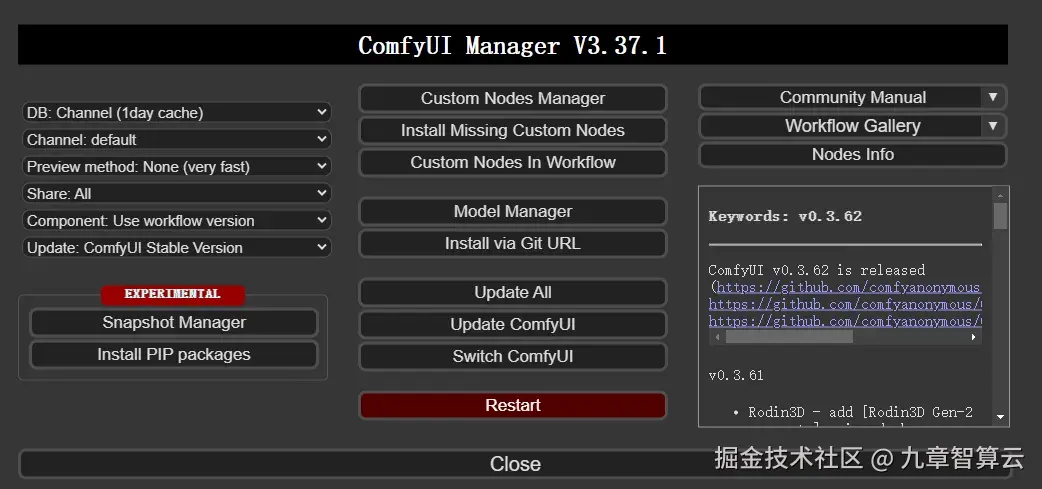Open the Custom Nodes Manager
1042x489 pixels.
(512, 98)
